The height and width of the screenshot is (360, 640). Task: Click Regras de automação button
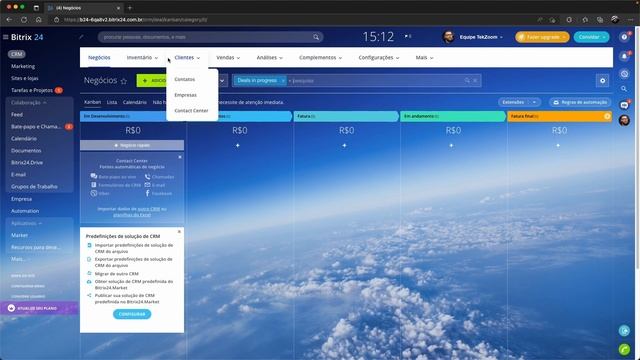[580, 102]
